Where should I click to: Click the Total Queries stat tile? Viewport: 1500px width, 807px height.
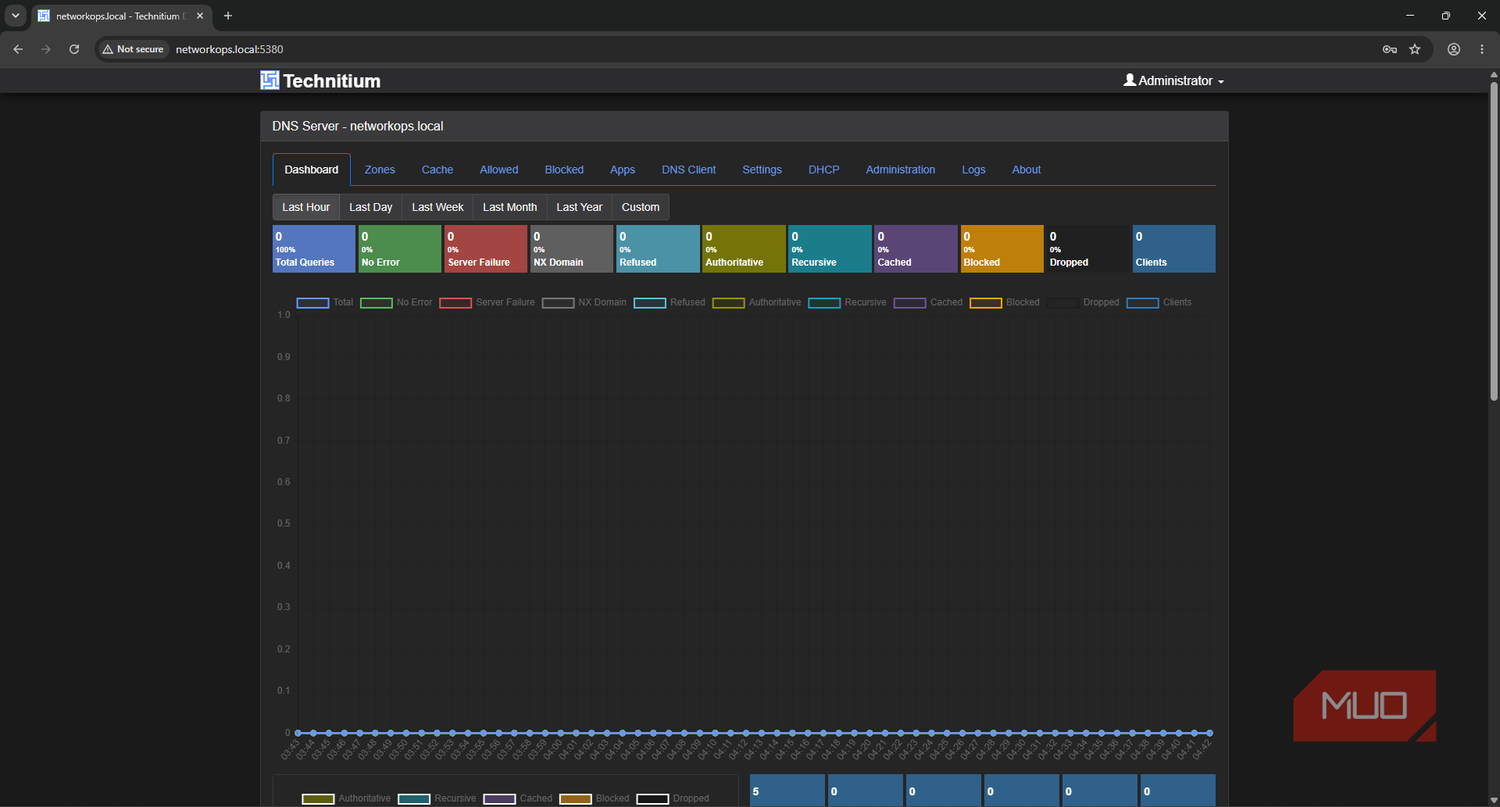point(314,249)
